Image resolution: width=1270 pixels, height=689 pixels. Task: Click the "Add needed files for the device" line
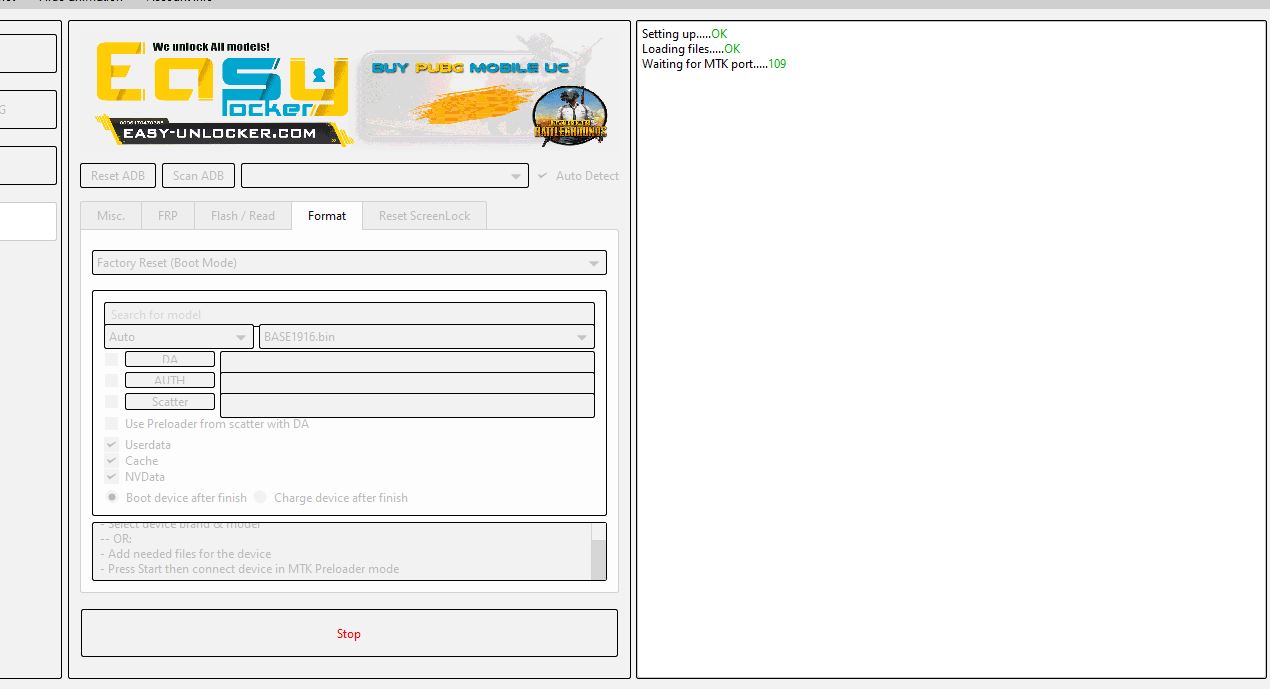click(186, 554)
